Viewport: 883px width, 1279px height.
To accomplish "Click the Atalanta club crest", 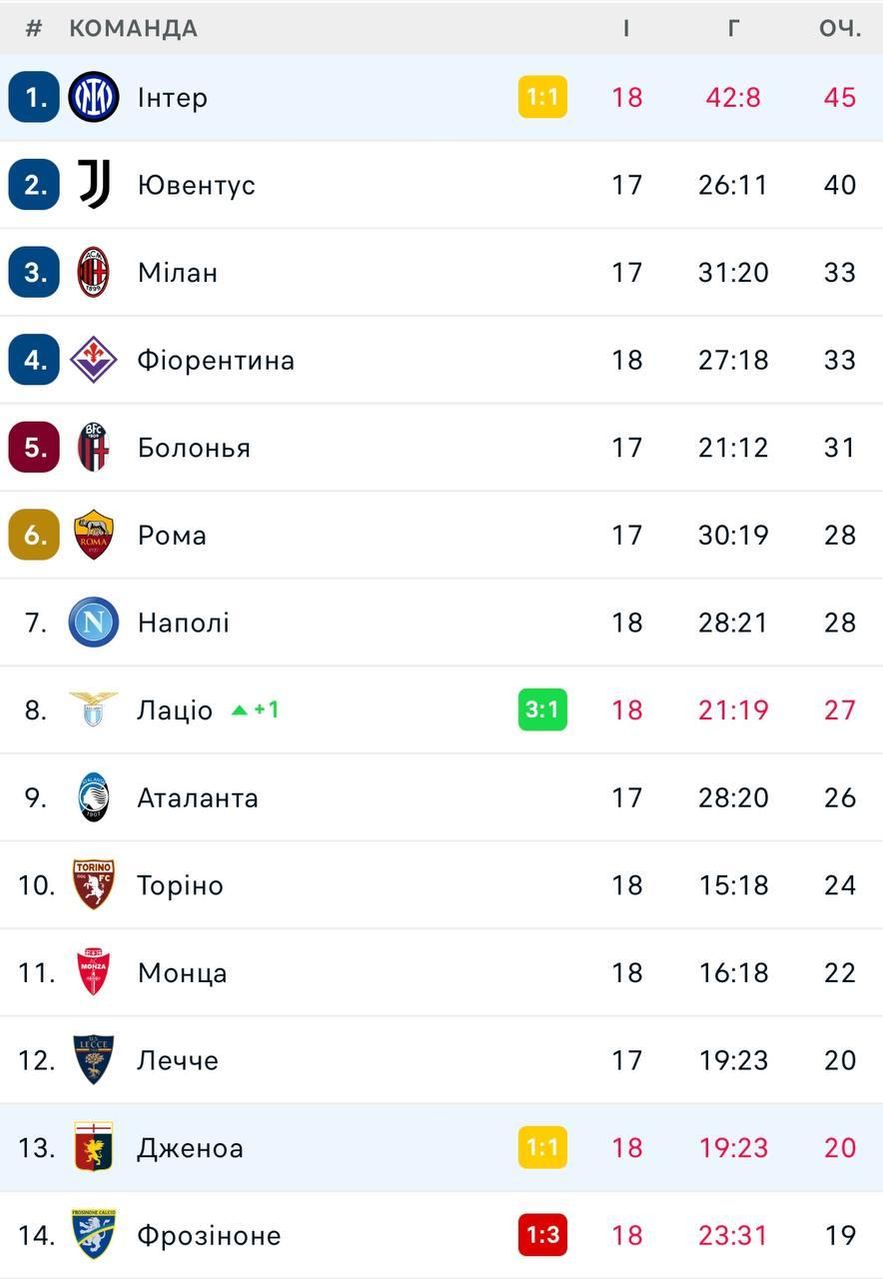I will click(94, 797).
